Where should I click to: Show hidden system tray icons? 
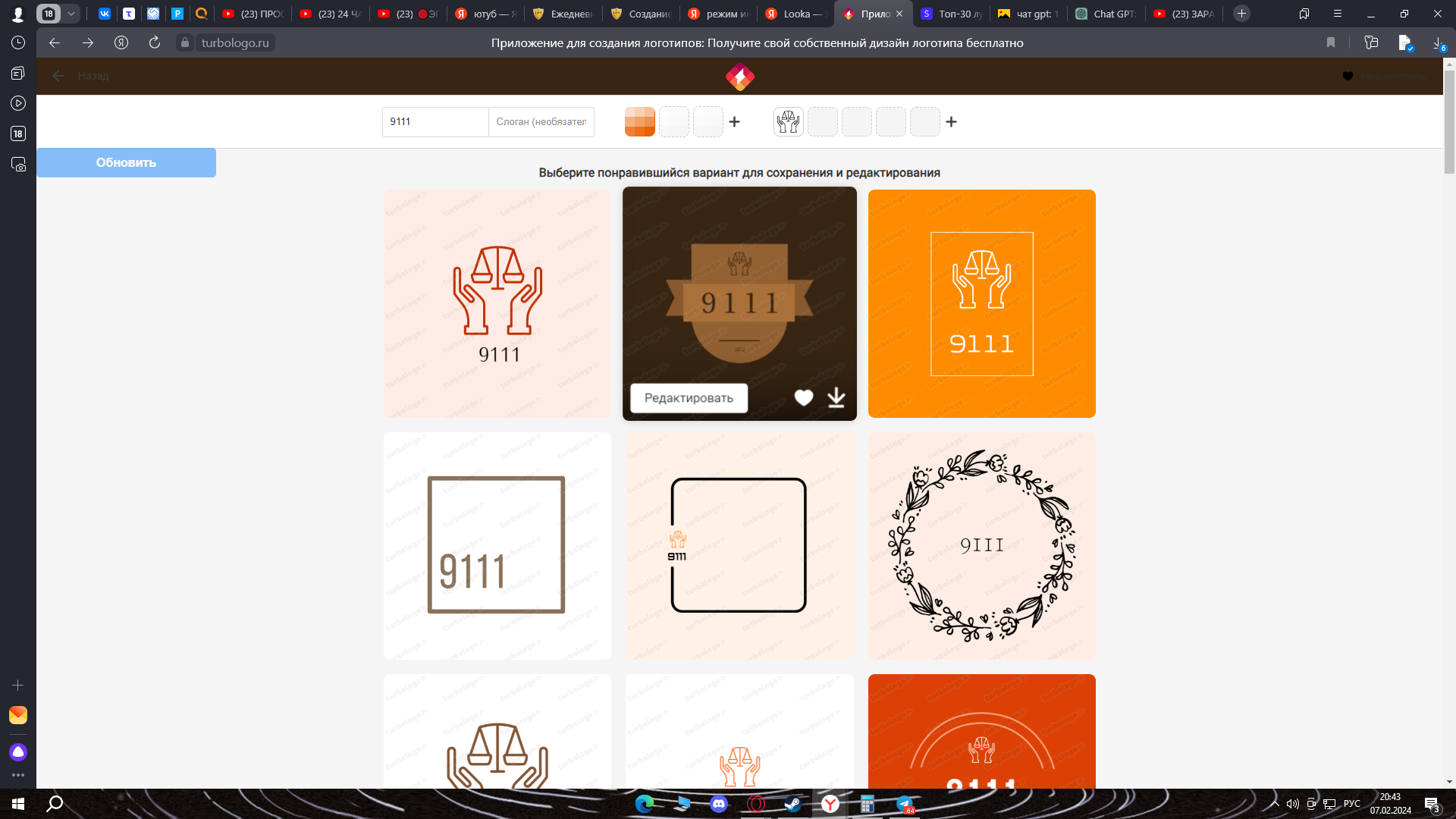pos(1274,804)
